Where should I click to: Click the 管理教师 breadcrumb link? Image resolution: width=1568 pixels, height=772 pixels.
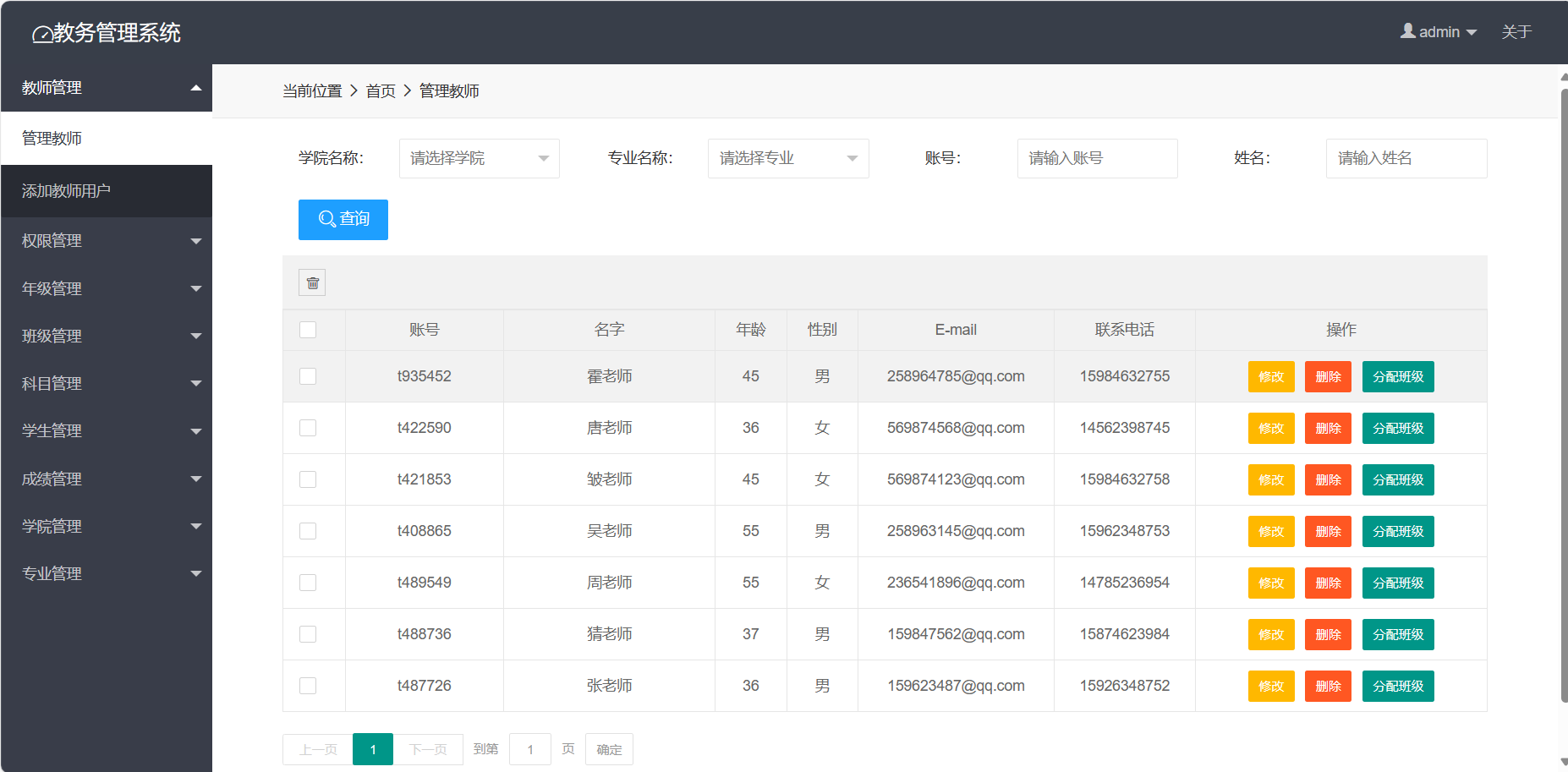(449, 90)
